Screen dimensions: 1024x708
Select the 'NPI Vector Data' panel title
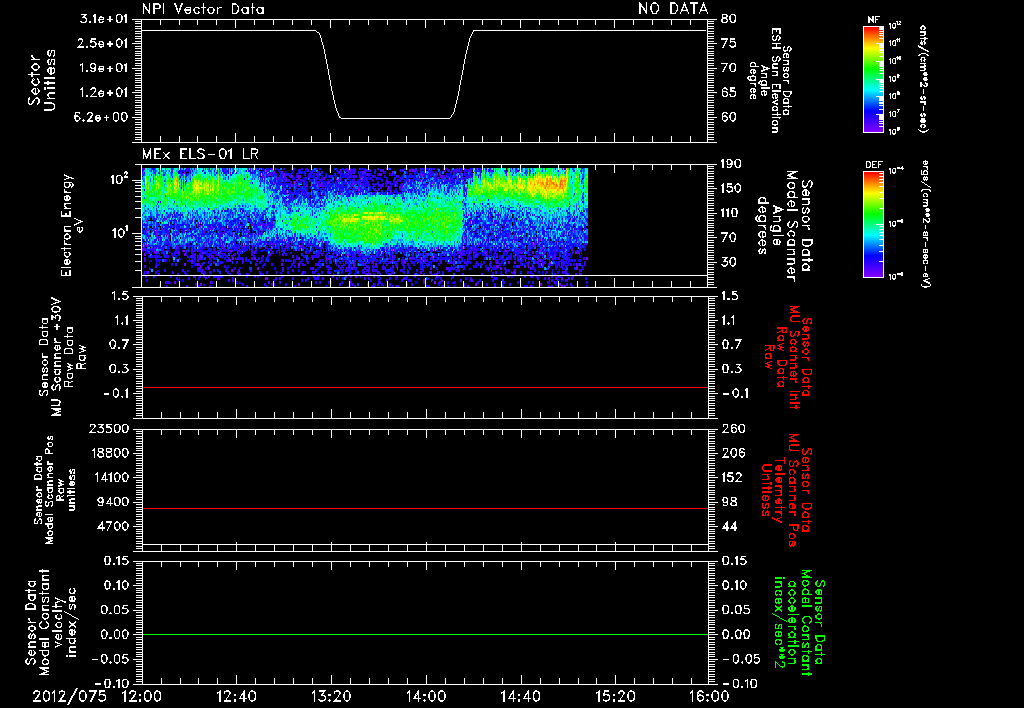click(203, 9)
